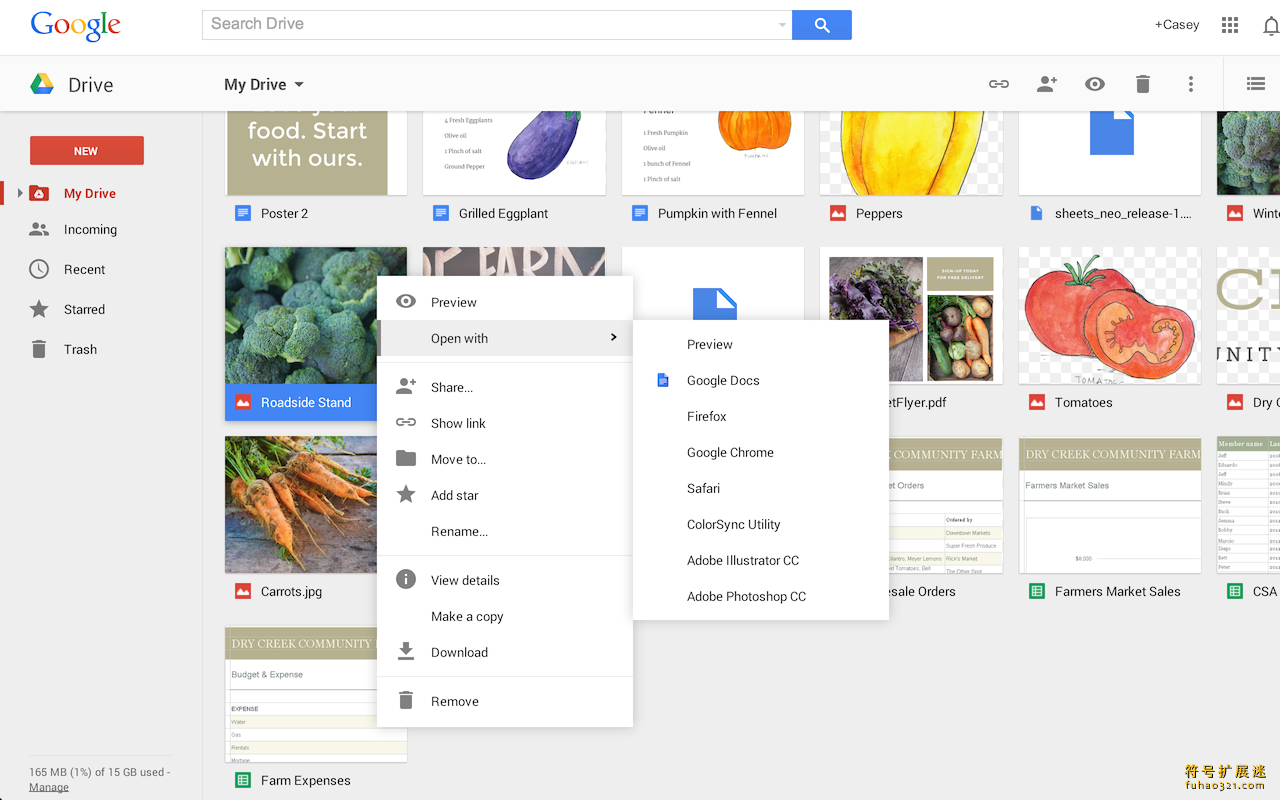
Task: Switch to list view
Action: (1256, 84)
